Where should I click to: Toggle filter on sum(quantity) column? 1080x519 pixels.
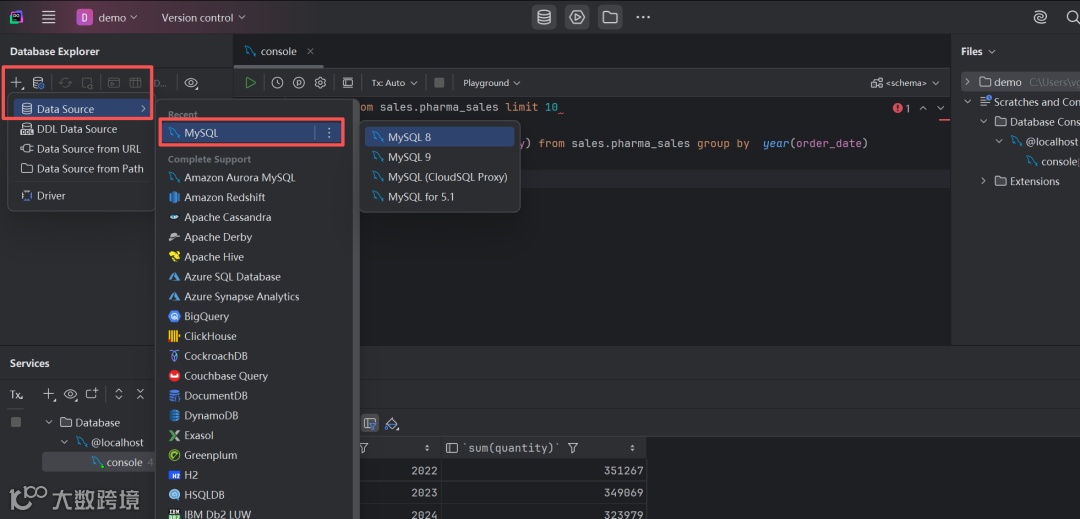tap(572, 448)
